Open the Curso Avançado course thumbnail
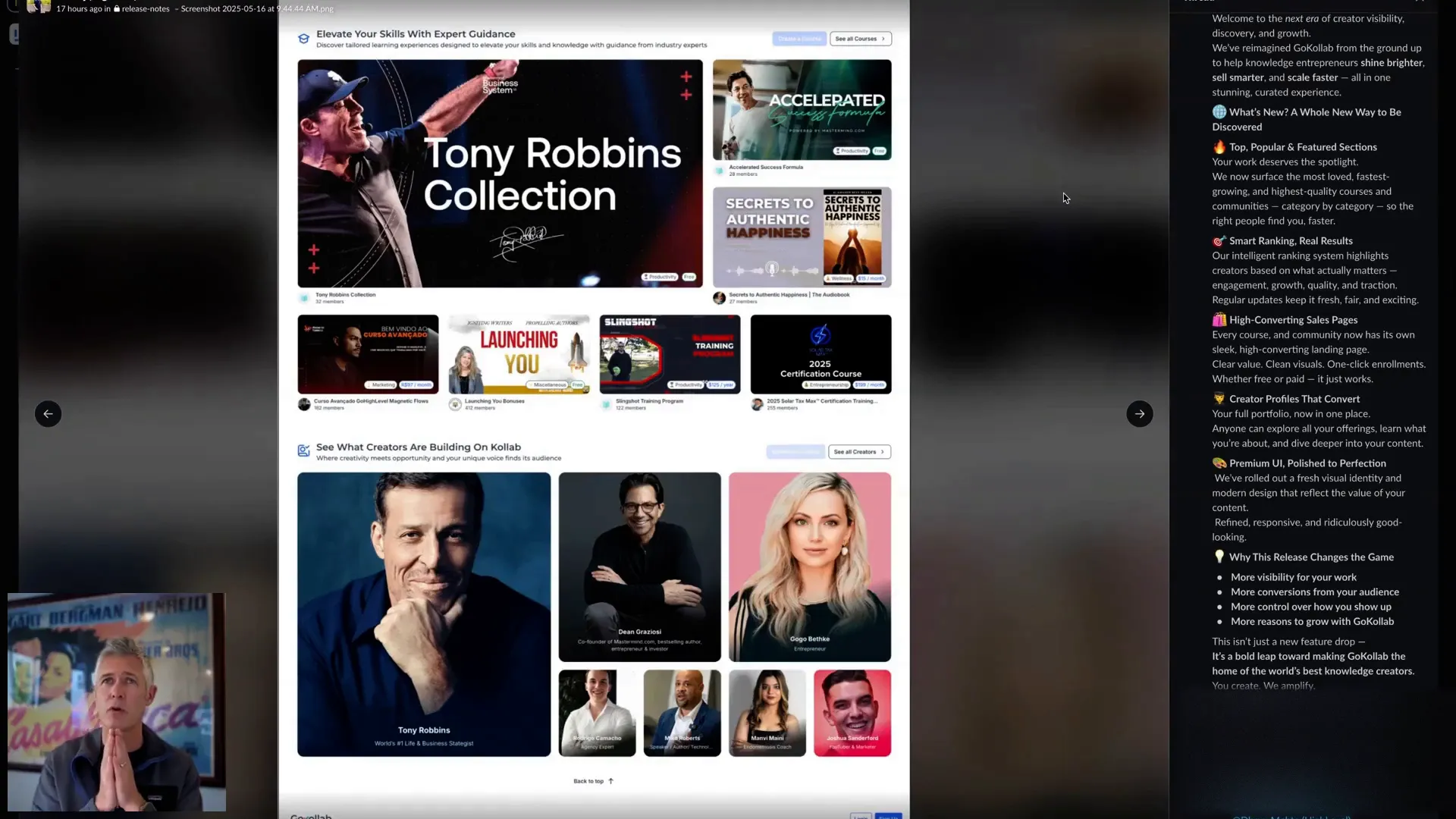The height and width of the screenshot is (819, 1456). click(x=368, y=354)
